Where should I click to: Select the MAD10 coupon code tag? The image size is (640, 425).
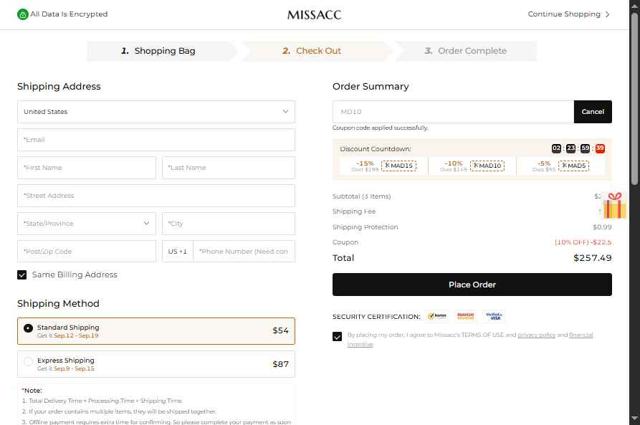[x=487, y=166]
